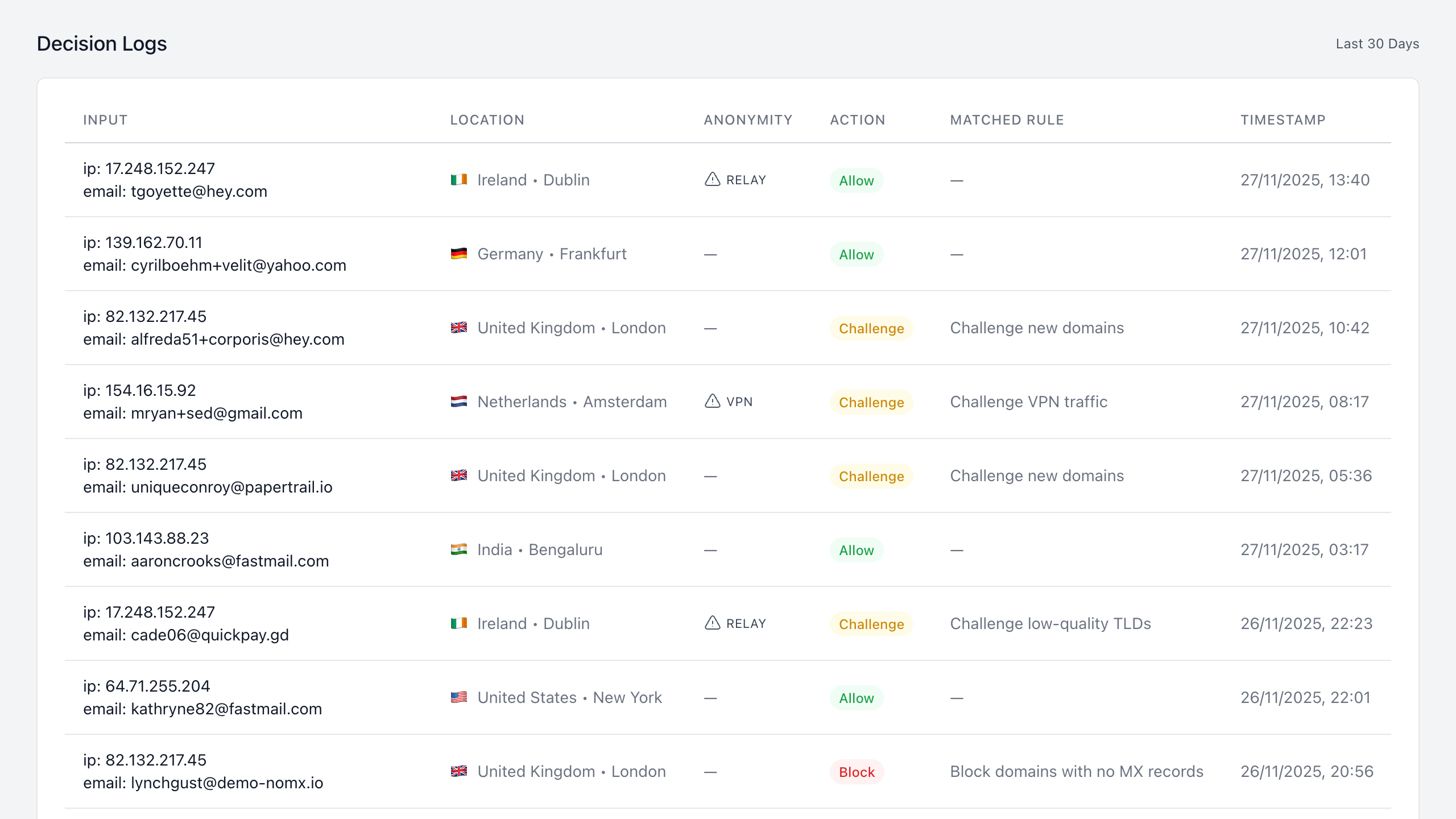Sort by the TIMESTAMP column header
The width and height of the screenshot is (1456, 819).
(x=1283, y=119)
